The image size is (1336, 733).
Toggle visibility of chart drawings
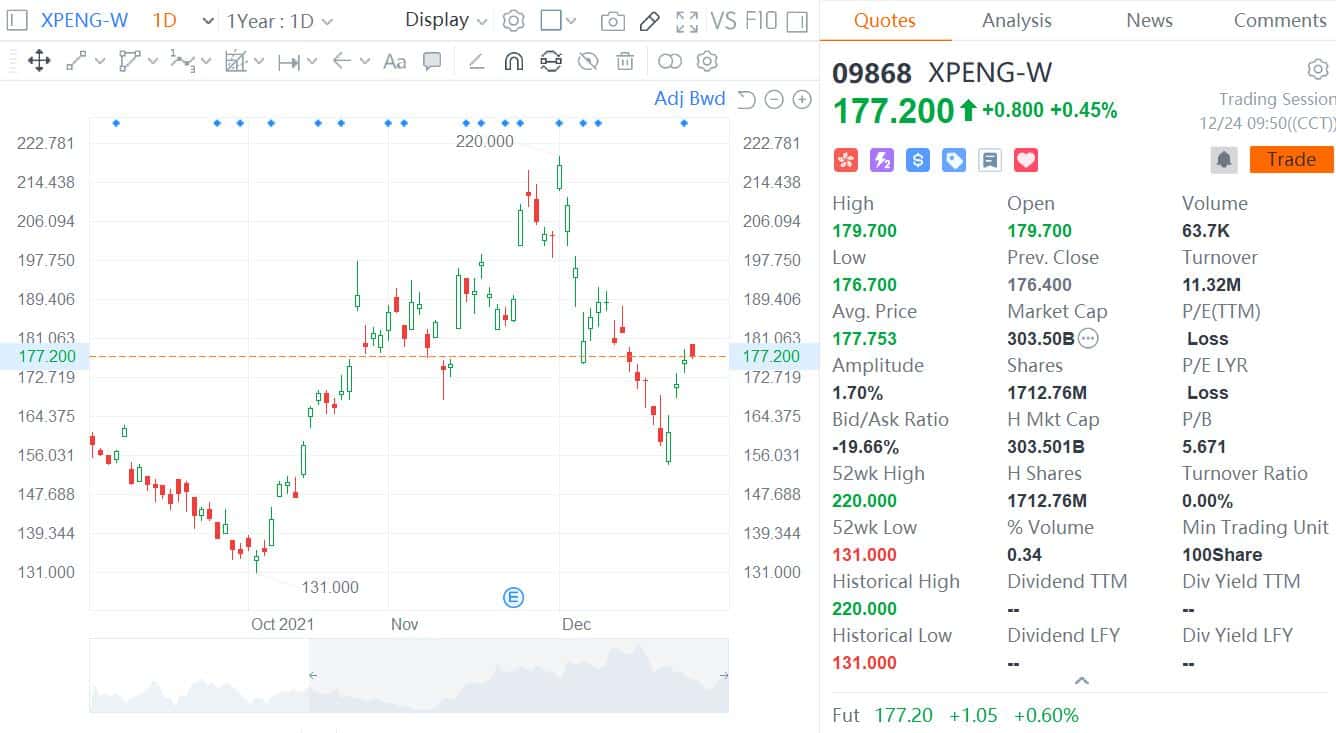[588, 61]
